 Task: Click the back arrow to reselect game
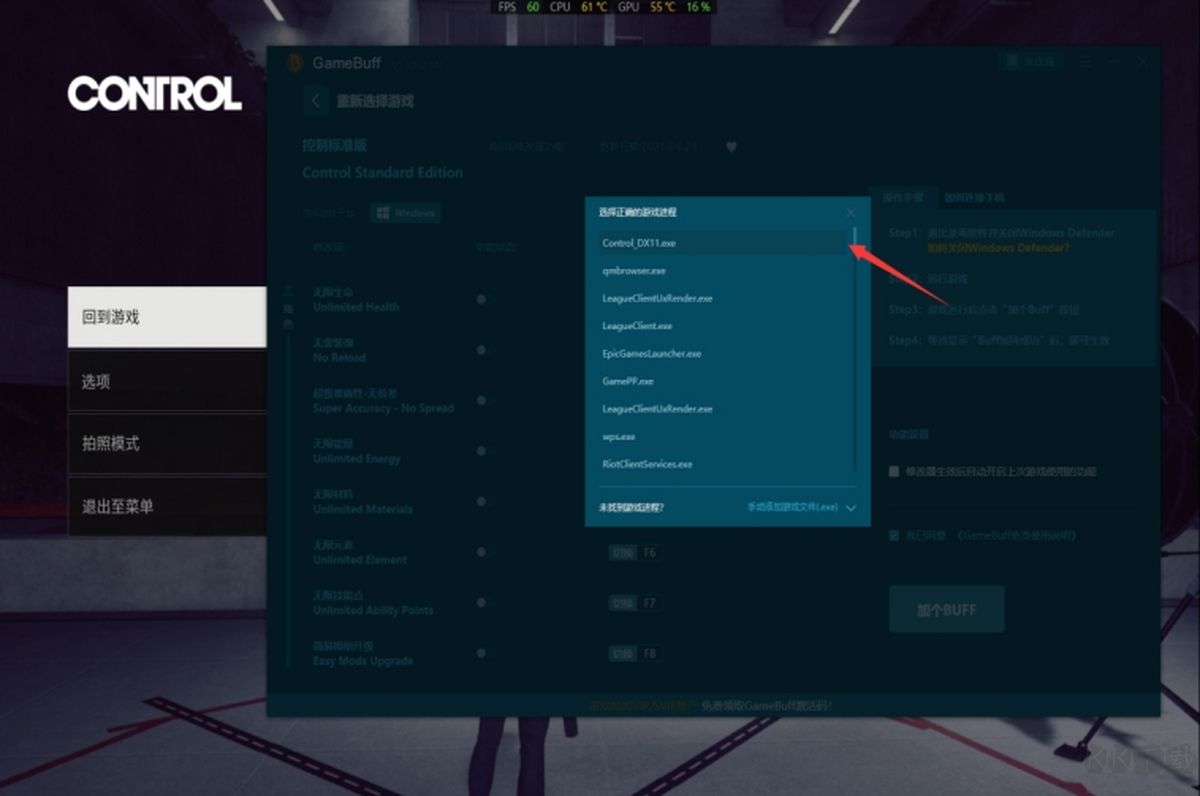pos(316,101)
